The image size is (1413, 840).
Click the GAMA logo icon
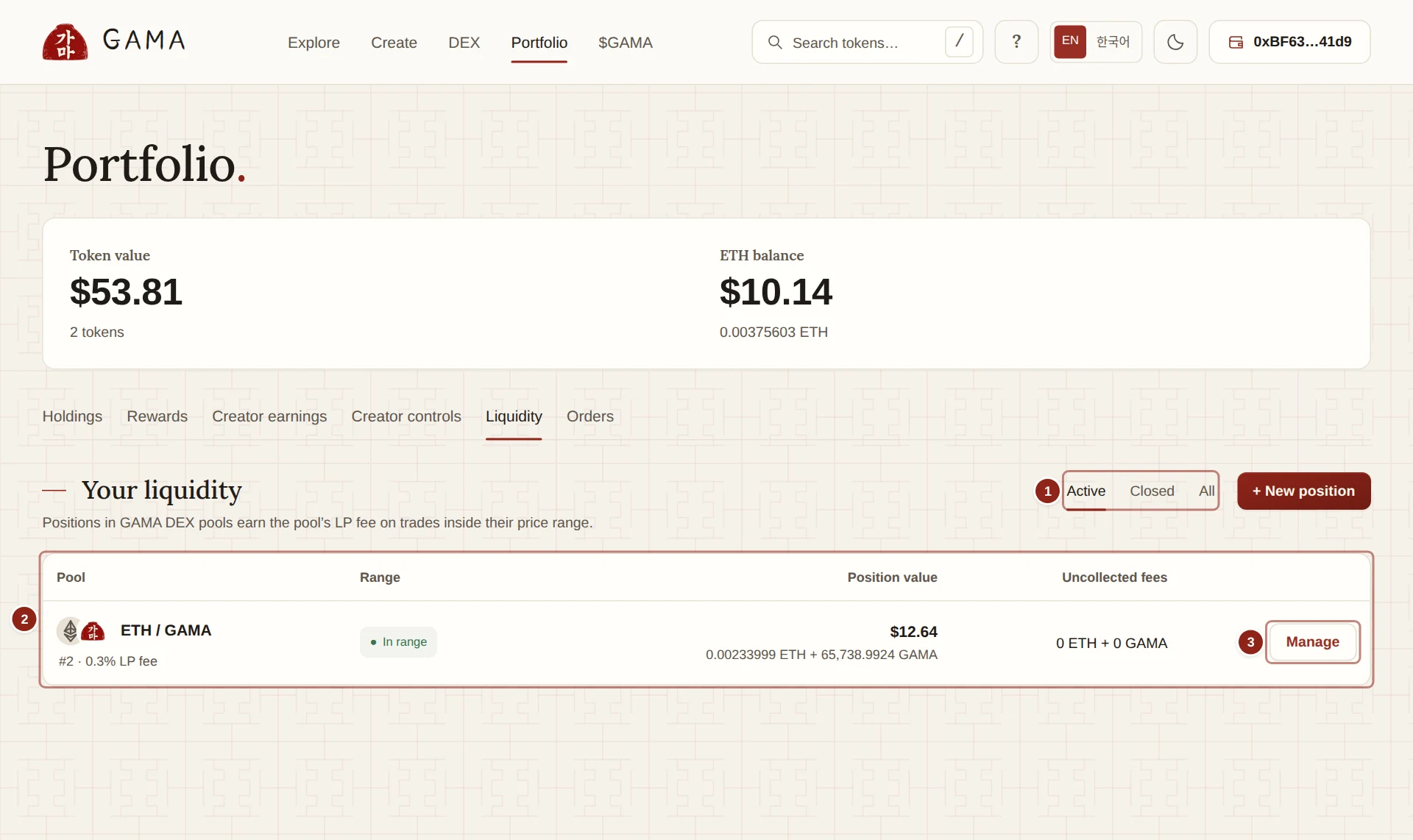pyautogui.click(x=65, y=42)
